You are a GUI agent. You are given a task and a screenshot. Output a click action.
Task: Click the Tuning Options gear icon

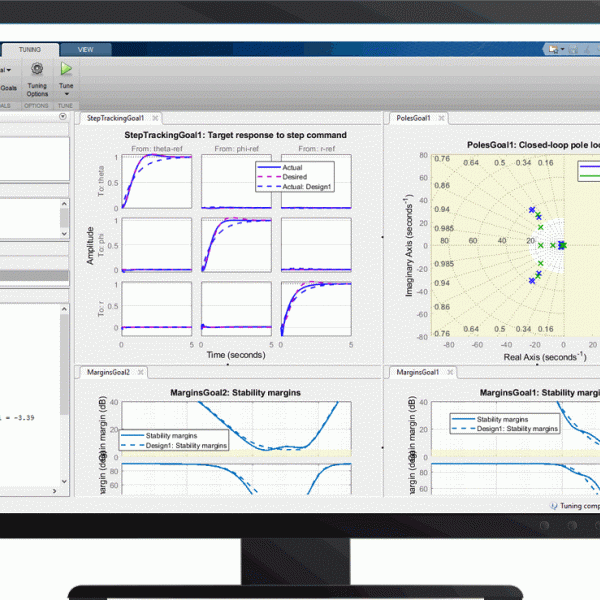(x=36, y=69)
